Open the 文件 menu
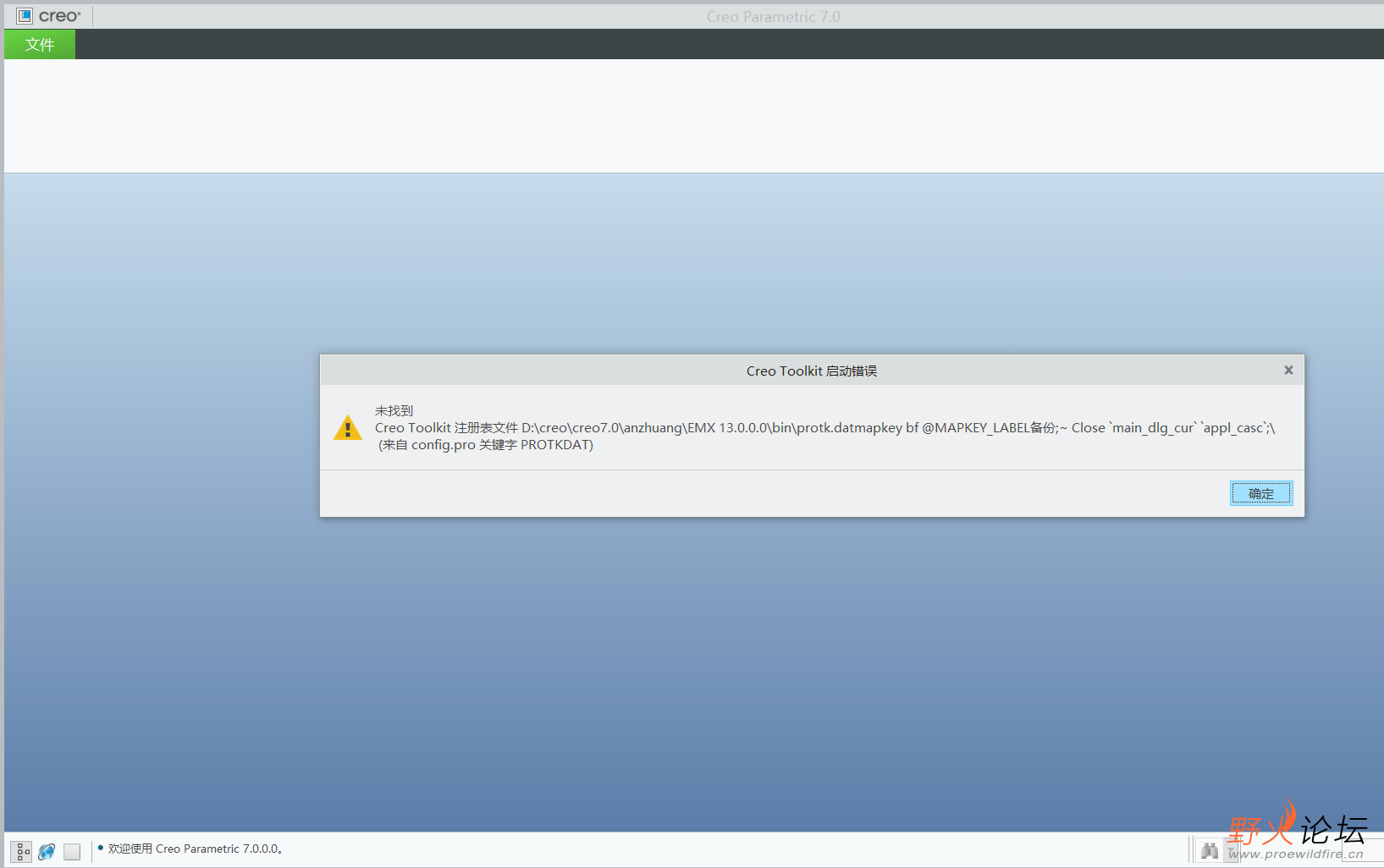The width and height of the screenshot is (1384, 868). pos(40,44)
